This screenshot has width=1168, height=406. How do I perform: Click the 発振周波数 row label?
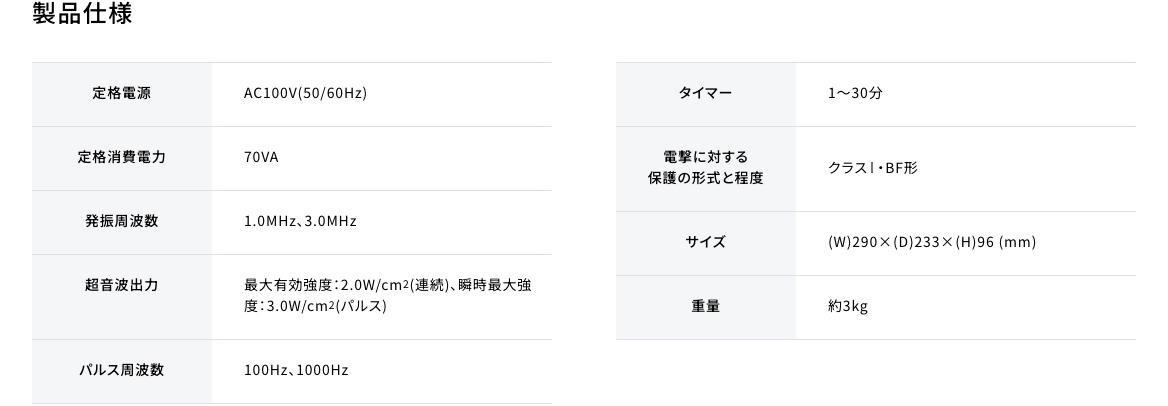[121, 222]
